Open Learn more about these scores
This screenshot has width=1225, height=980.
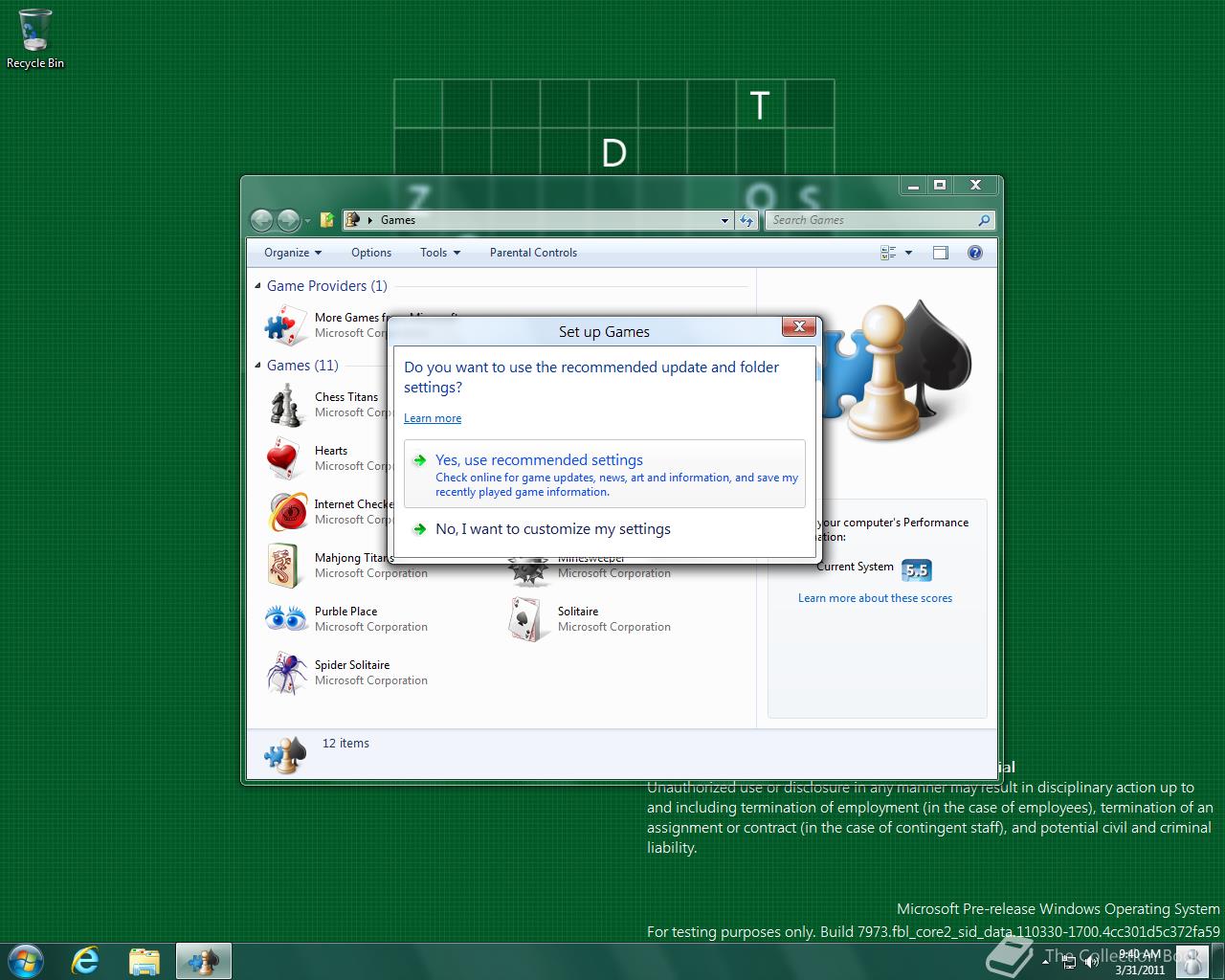[x=875, y=598]
